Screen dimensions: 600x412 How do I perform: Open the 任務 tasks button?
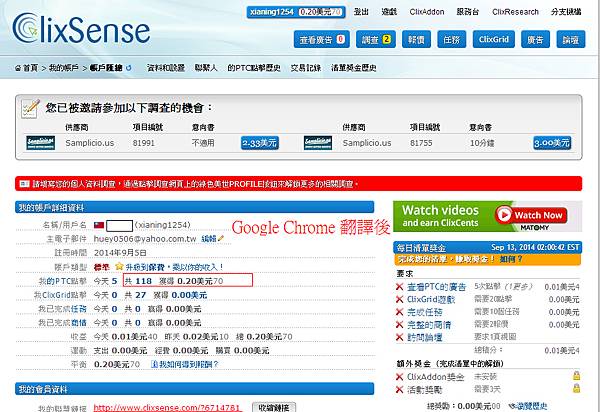point(452,39)
